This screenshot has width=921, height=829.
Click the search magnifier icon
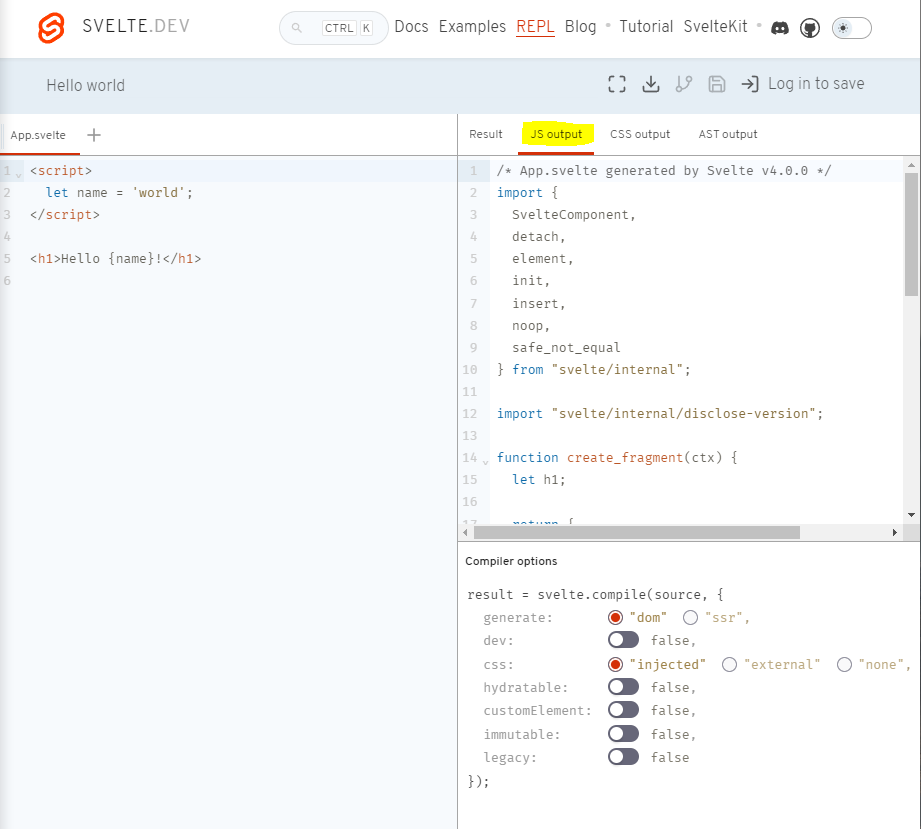tap(297, 28)
